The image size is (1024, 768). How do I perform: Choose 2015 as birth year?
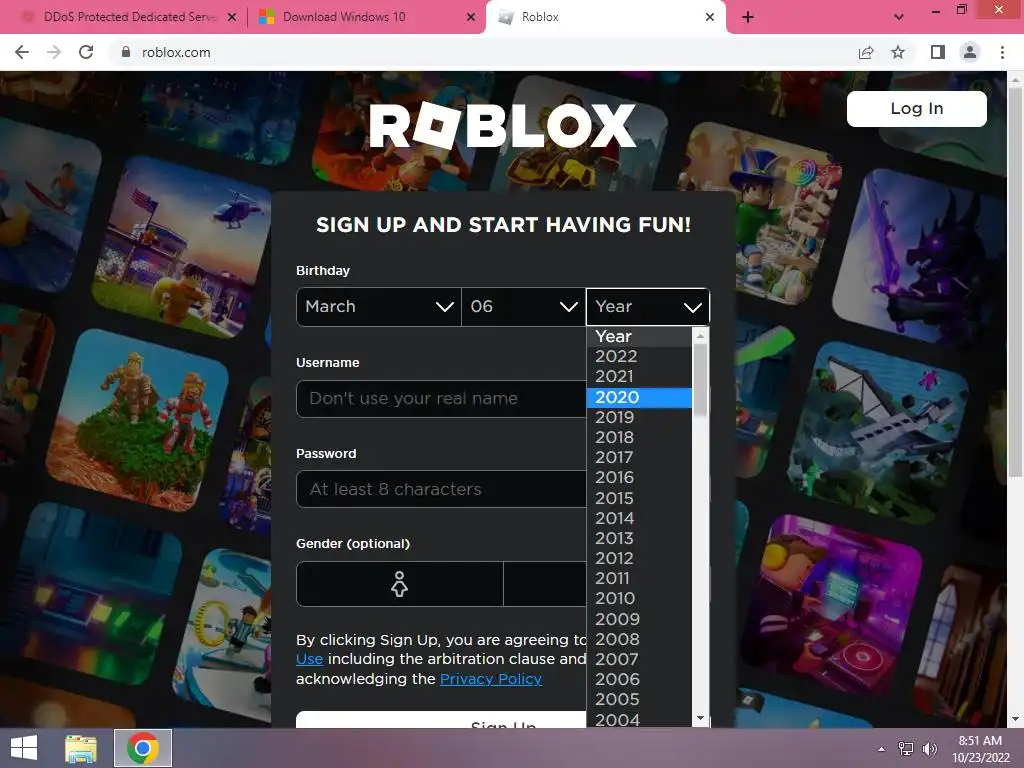tap(639, 498)
